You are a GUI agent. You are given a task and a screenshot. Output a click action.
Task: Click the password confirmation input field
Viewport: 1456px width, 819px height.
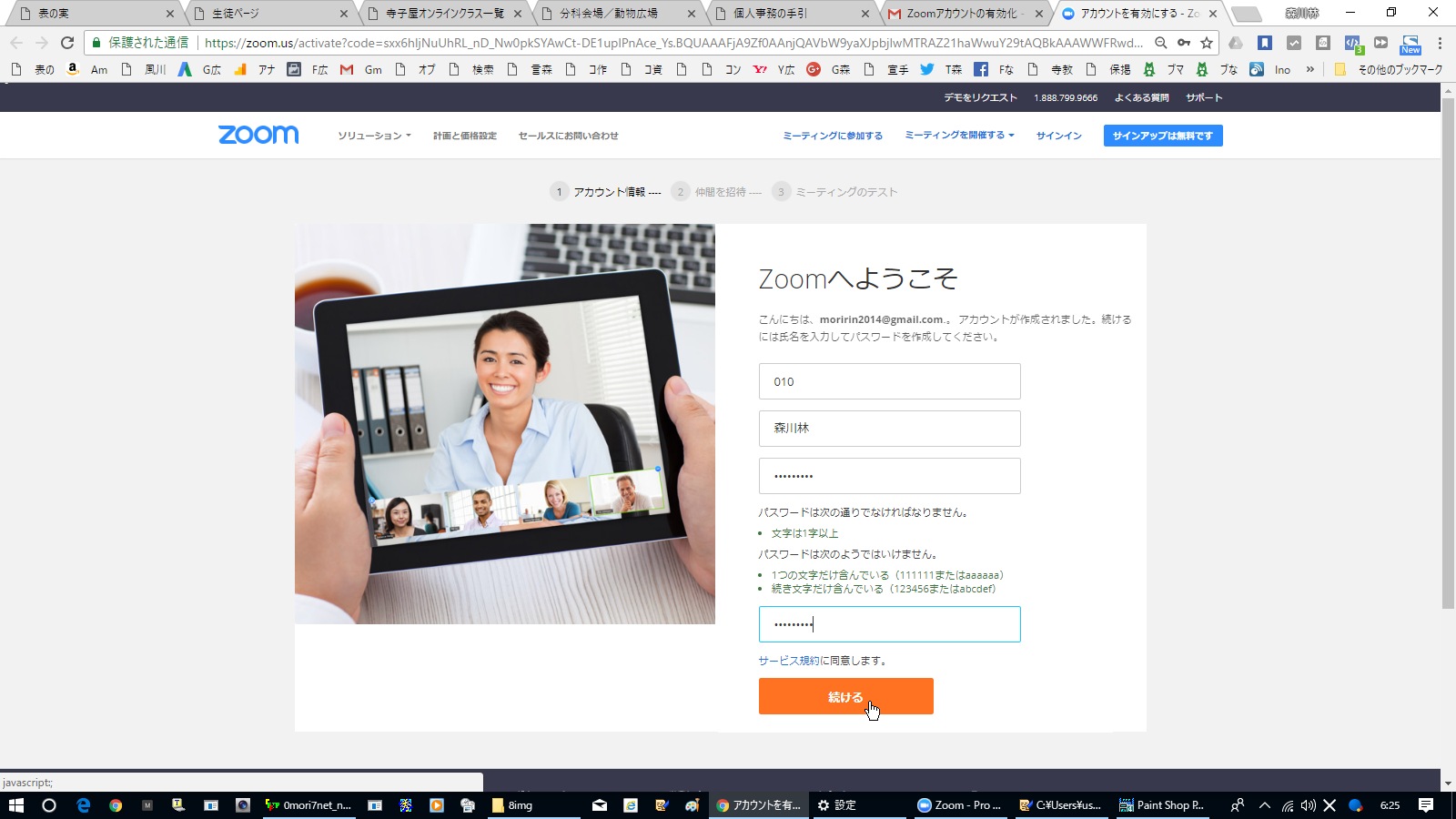coord(889,624)
